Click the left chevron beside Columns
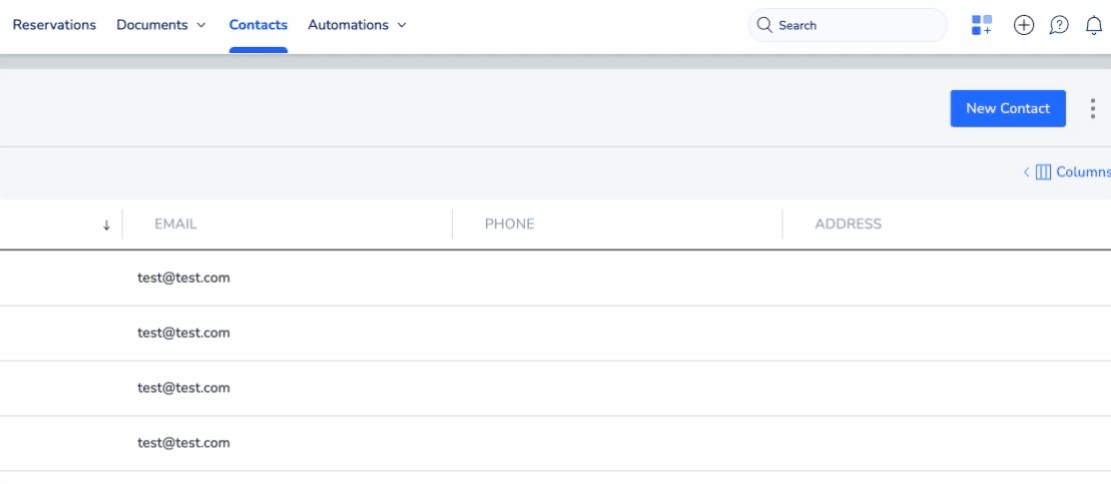 (x=1026, y=172)
